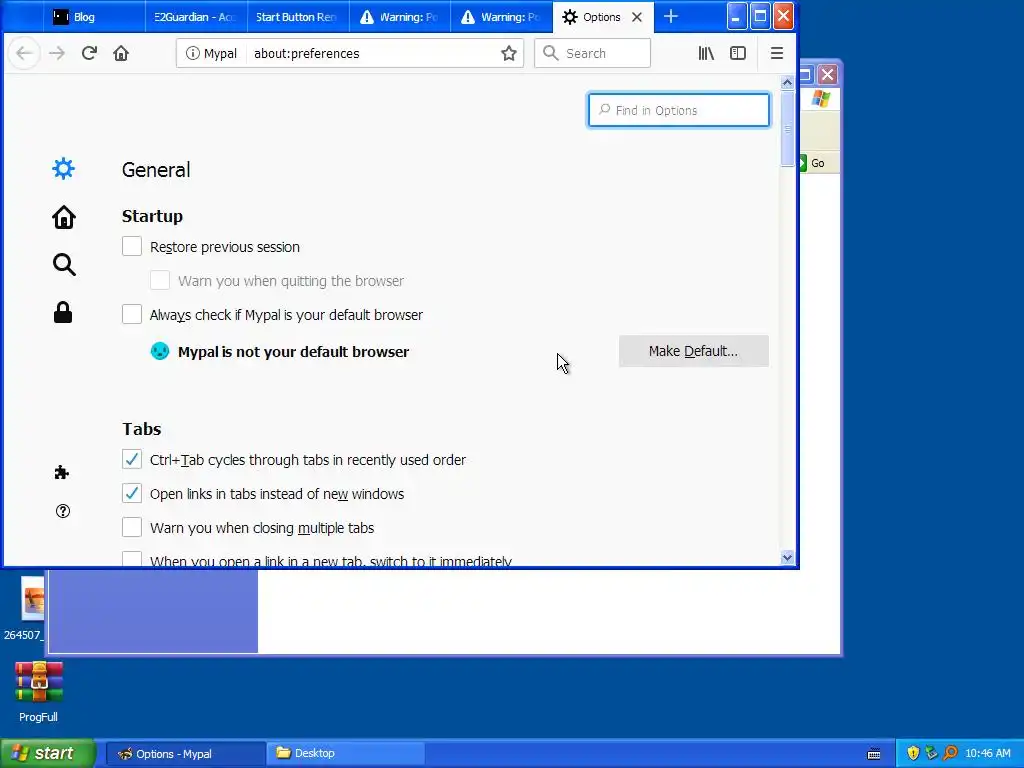This screenshot has height=768, width=1024.
Task: Toggle Warn you when quitting the browser
Action: coord(160,280)
